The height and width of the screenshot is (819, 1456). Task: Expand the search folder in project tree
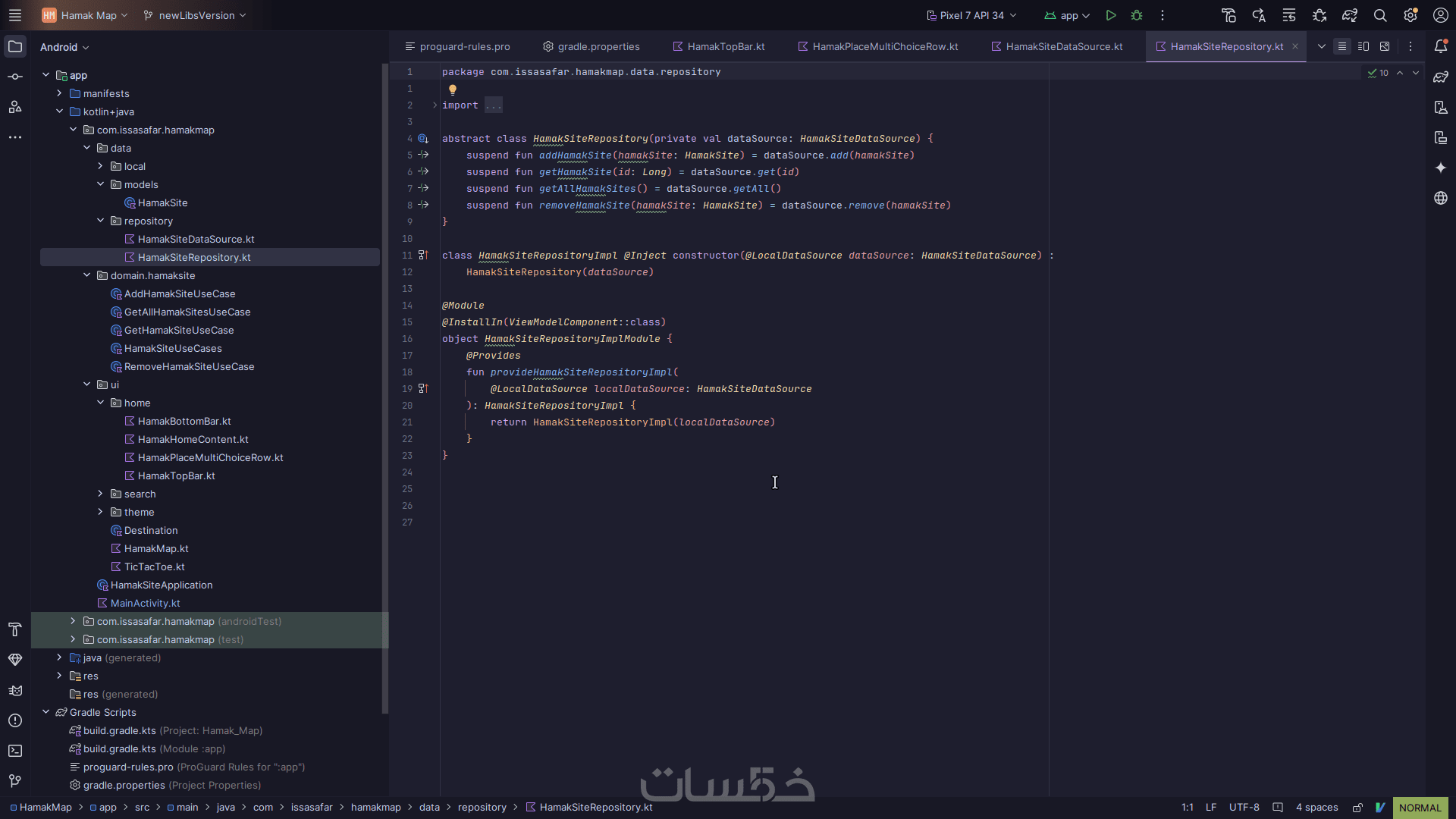click(100, 494)
